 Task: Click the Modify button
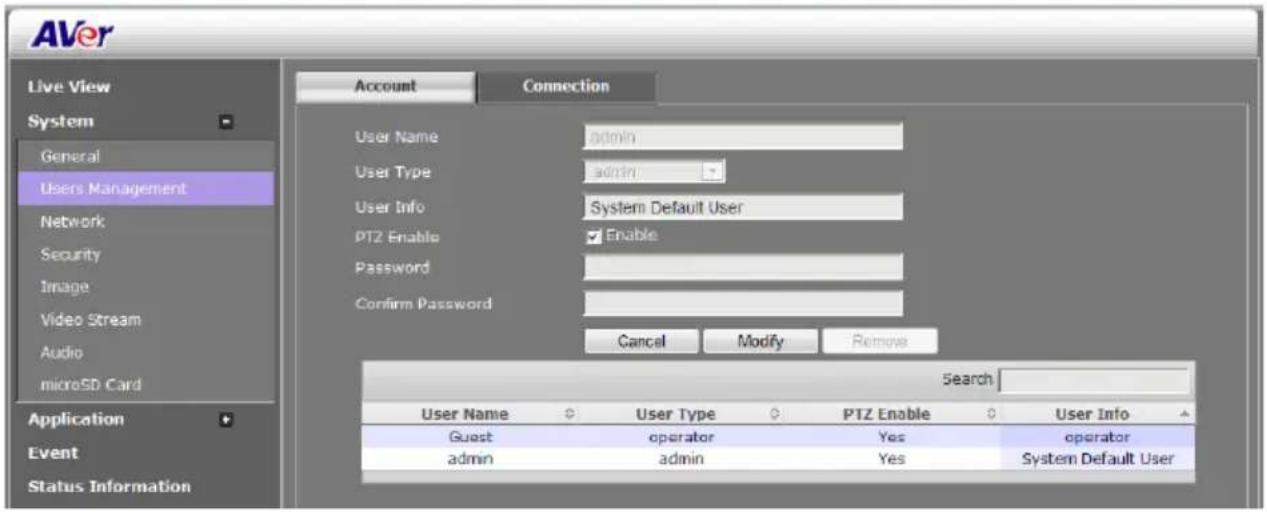(760, 341)
